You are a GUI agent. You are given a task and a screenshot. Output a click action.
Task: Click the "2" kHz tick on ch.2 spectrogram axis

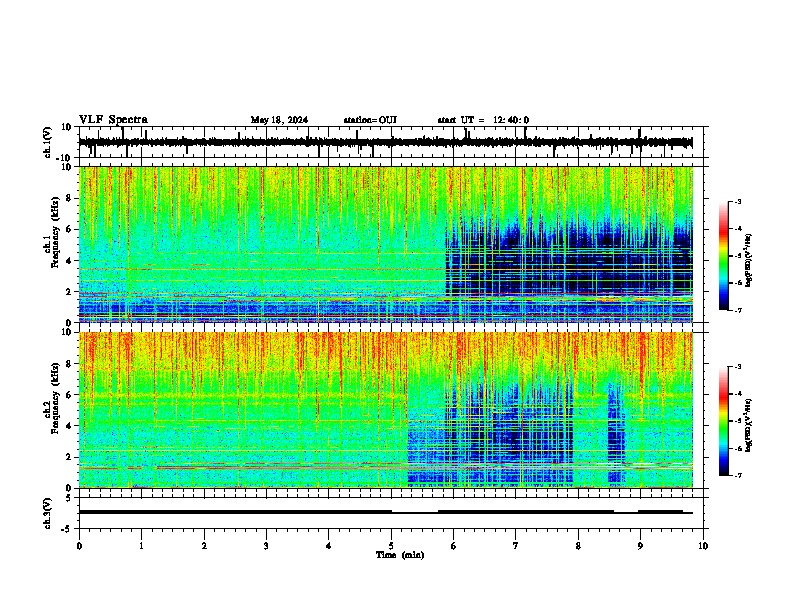click(69, 457)
